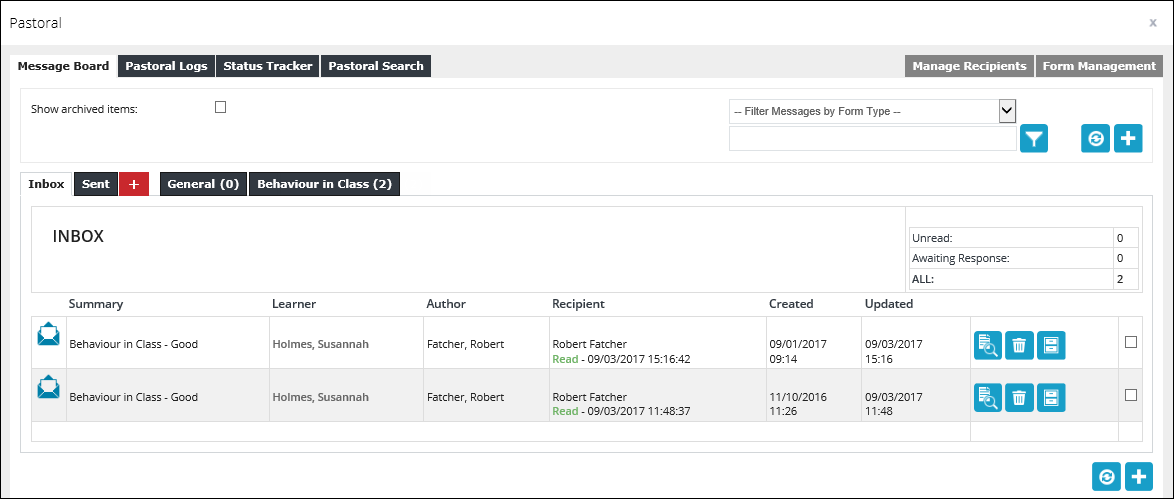This screenshot has height=499, width=1174.
Task: Archive the second inbox message
Action: pyautogui.click(x=1051, y=397)
